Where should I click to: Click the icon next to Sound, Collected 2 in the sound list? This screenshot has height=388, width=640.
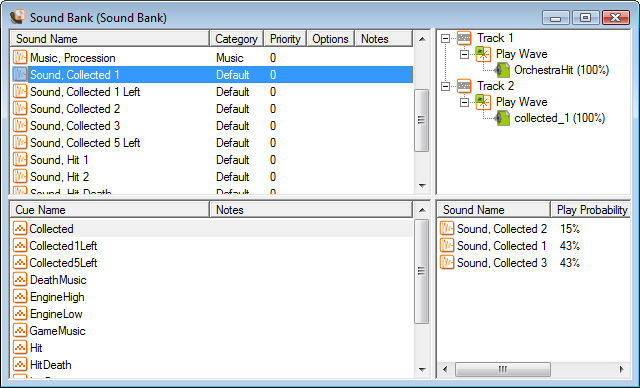[x=20, y=109]
